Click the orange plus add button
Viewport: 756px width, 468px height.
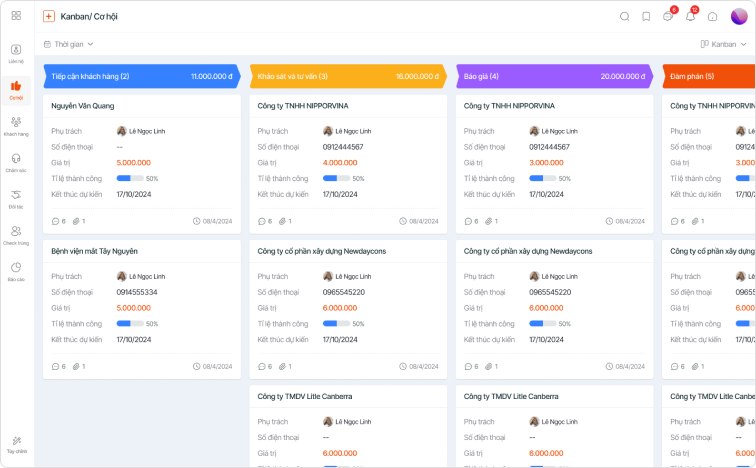(49, 16)
